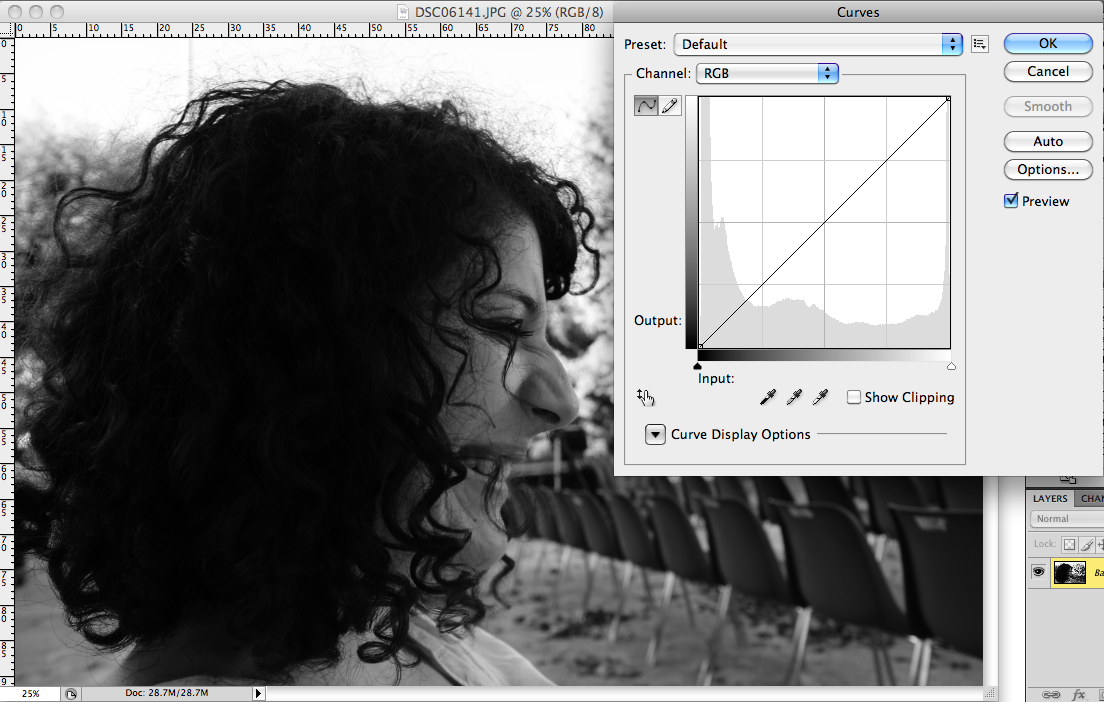Click the black input shadow slider
This screenshot has height=702, width=1104.
(x=697, y=366)
